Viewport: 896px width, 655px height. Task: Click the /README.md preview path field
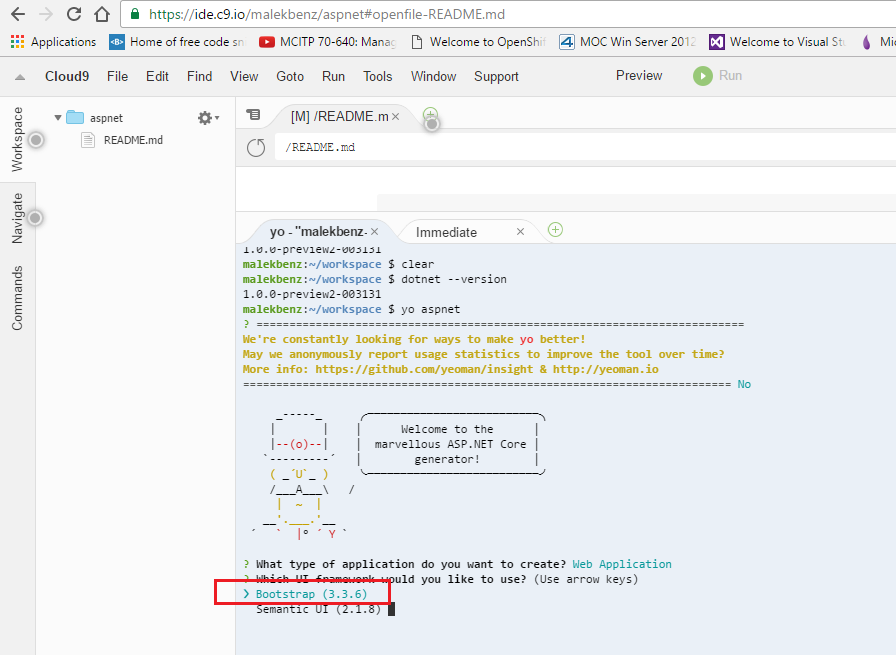(x=585, y=147)
